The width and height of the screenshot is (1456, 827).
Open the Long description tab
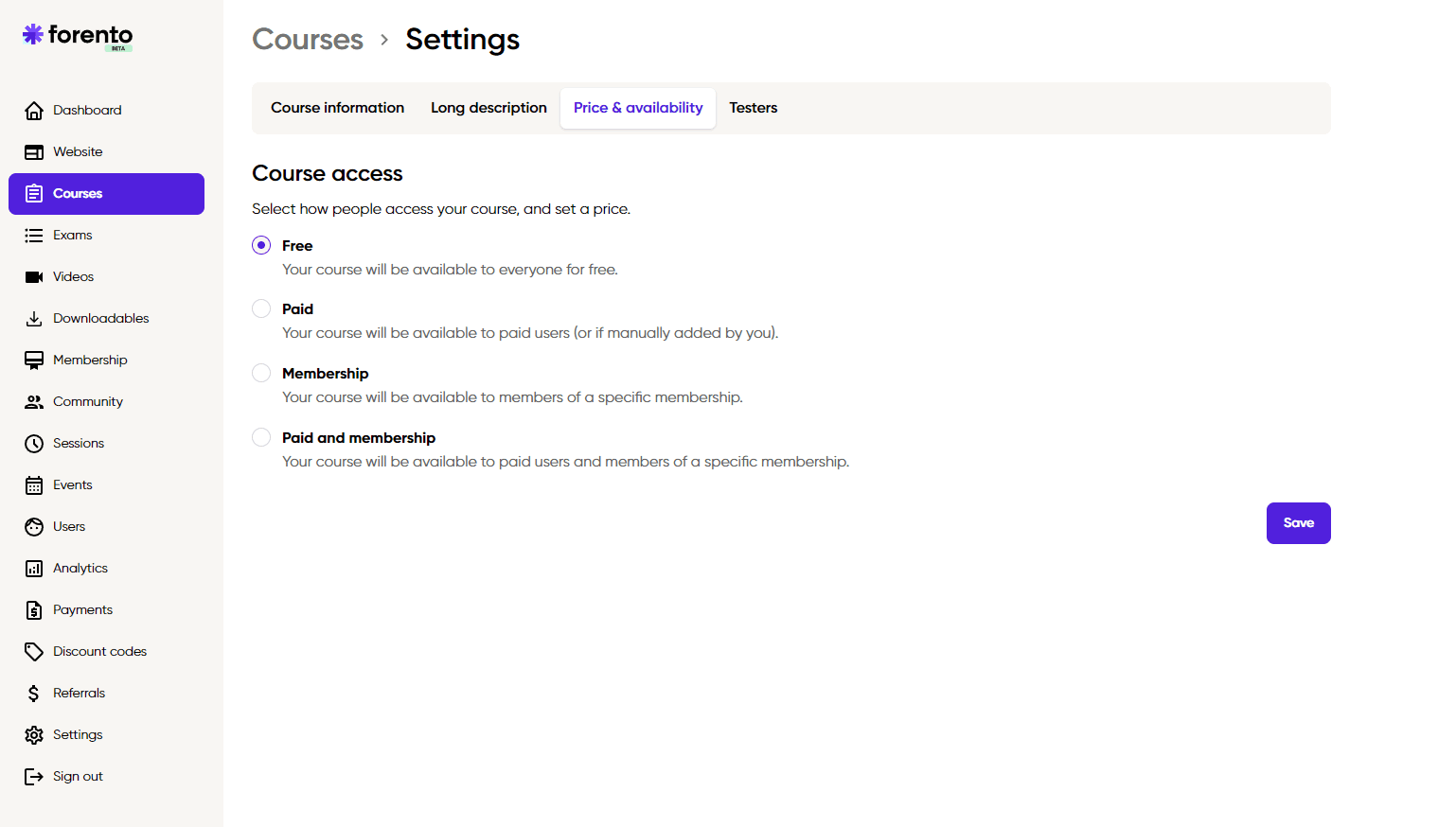[x=488, y=108]
